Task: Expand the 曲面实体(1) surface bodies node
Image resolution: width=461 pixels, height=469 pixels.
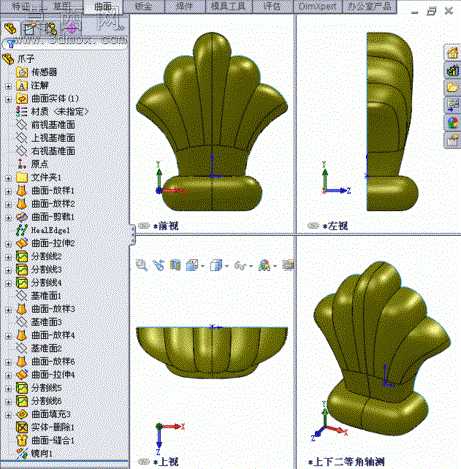Action: 8,99
